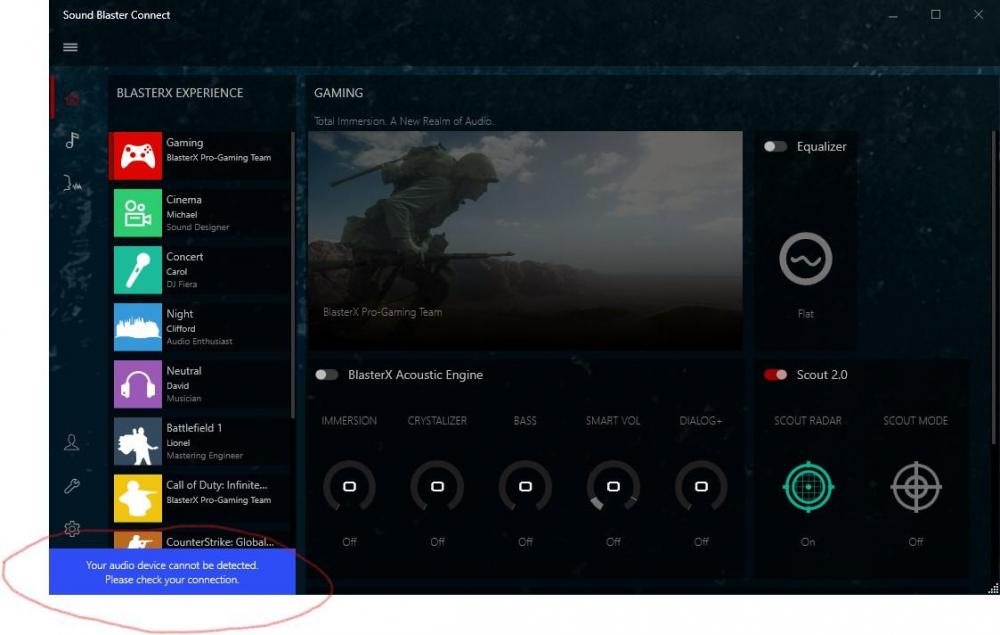
Task: Select the Concert profile microphone icon
Action: 138,270
